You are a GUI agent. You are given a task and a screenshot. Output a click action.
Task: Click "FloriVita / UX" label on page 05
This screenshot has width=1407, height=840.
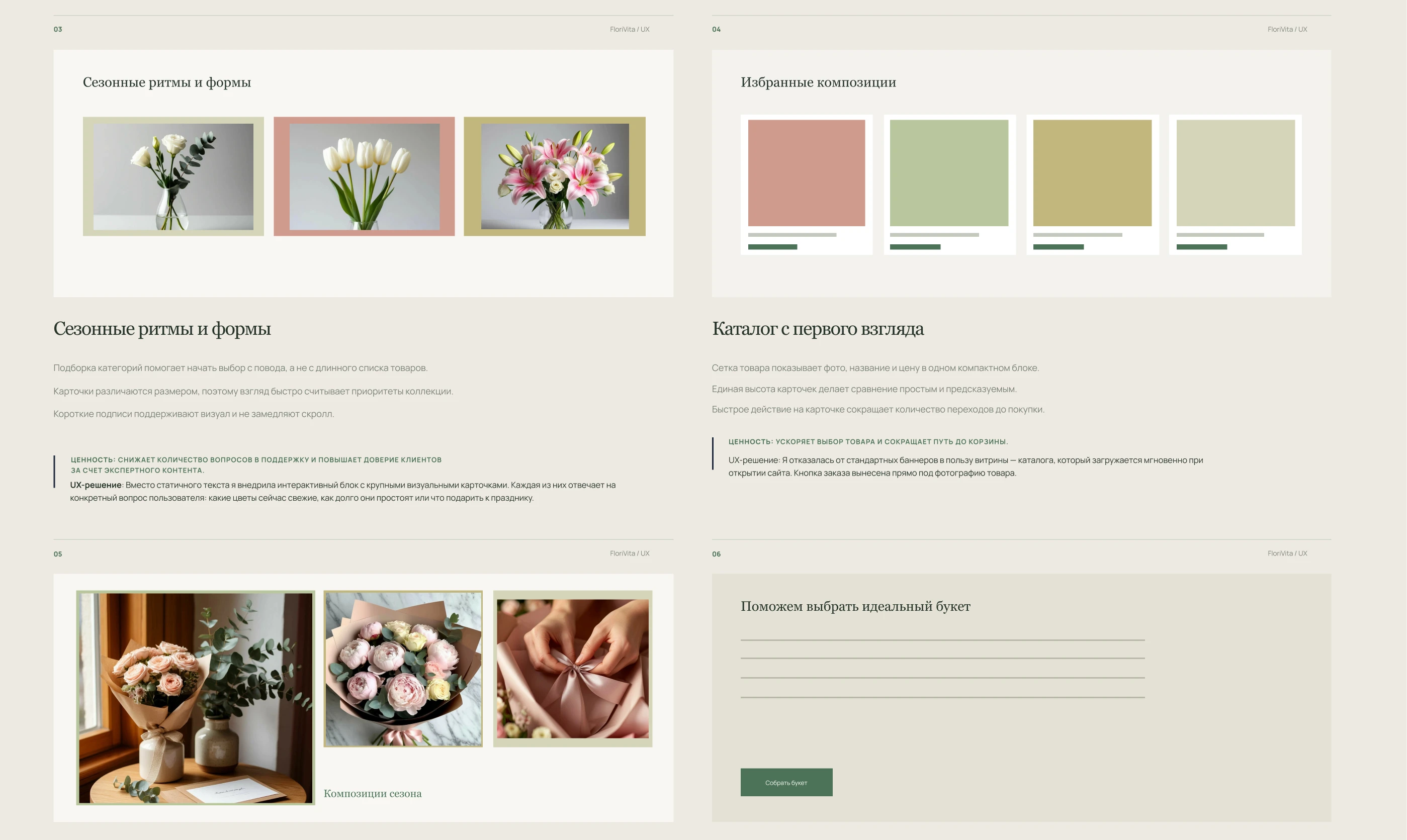(630, 553)
